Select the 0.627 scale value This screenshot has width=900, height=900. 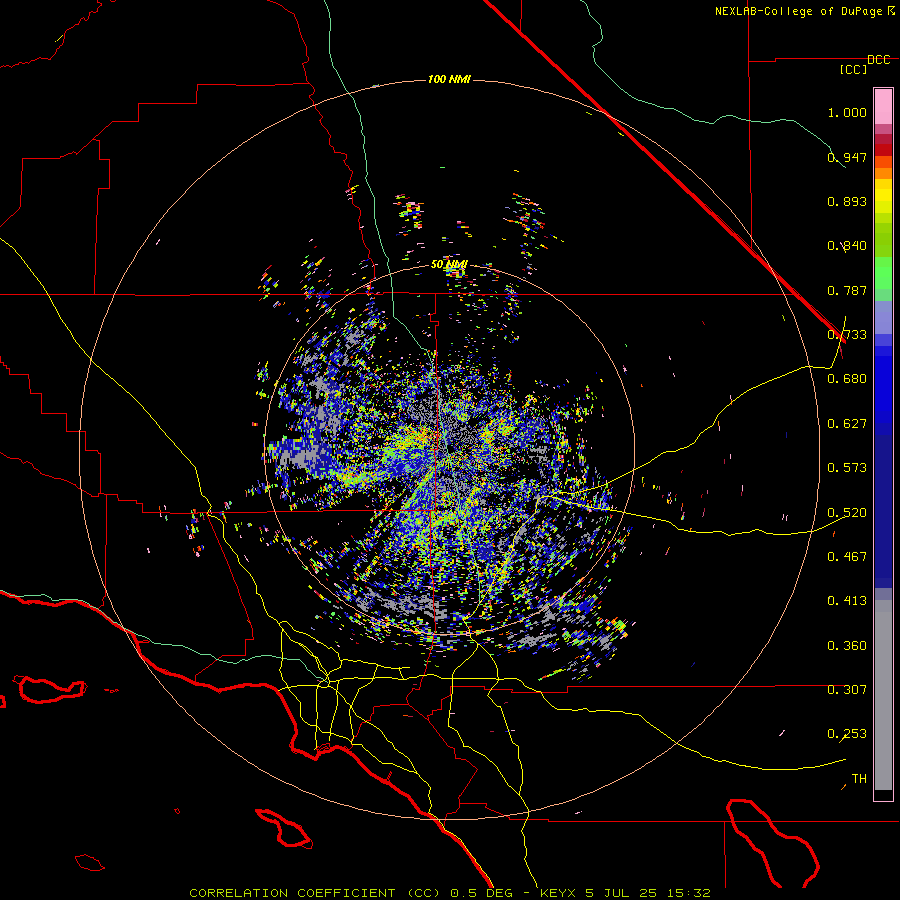[847, 424]
